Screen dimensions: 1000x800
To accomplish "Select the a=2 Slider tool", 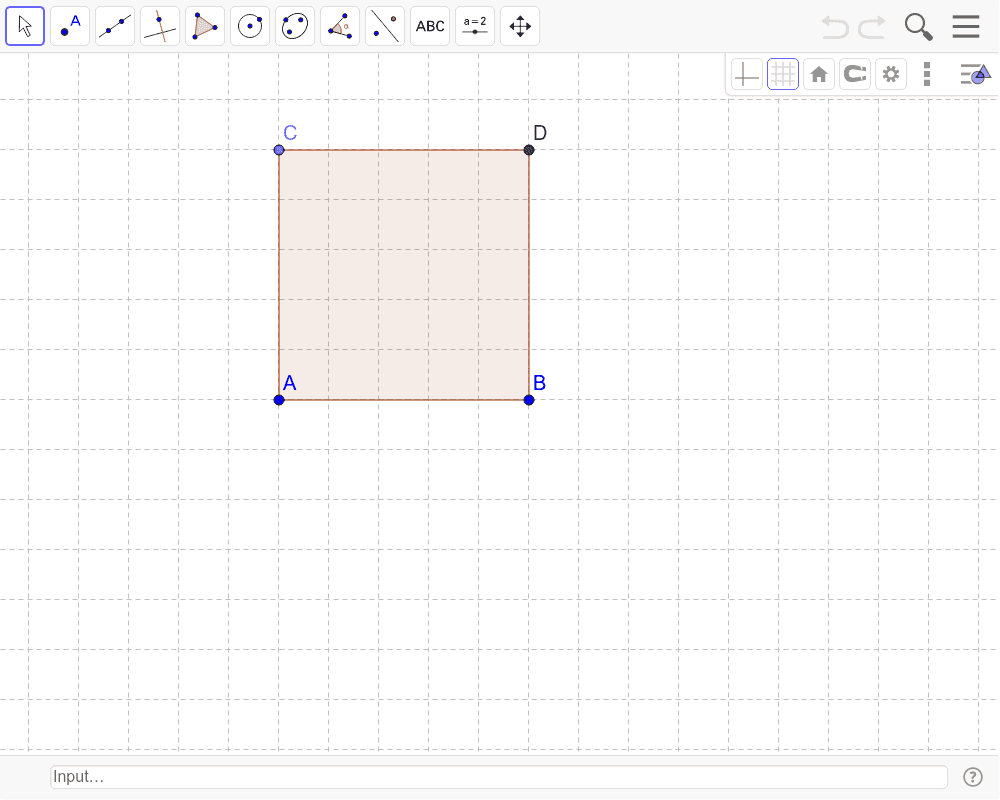I will click(x=475, y=26).
